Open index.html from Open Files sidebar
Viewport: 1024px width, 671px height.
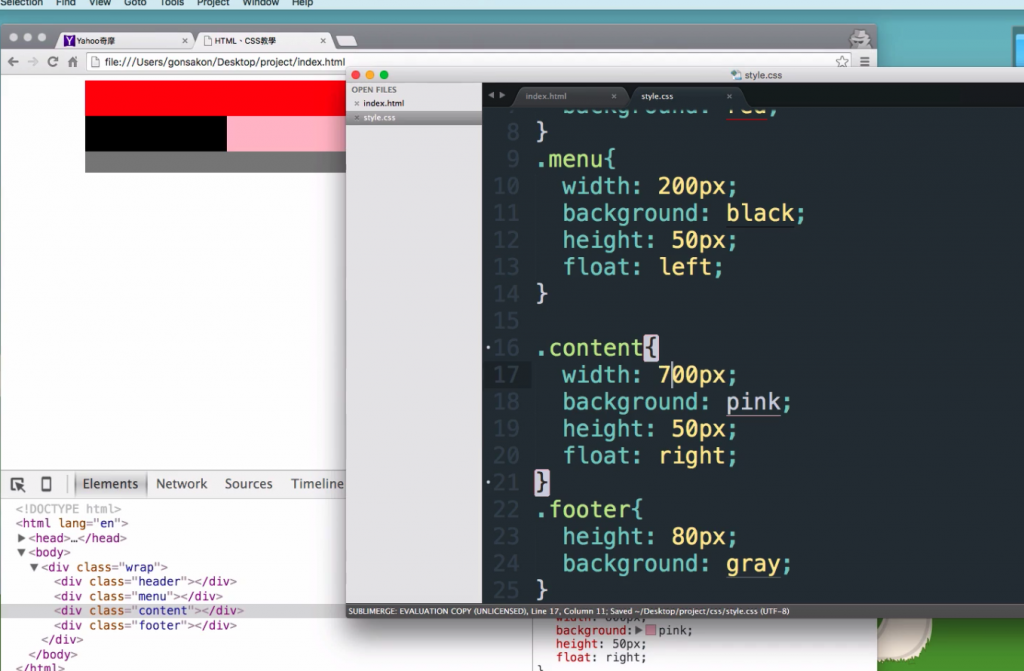tap(384, 103)
